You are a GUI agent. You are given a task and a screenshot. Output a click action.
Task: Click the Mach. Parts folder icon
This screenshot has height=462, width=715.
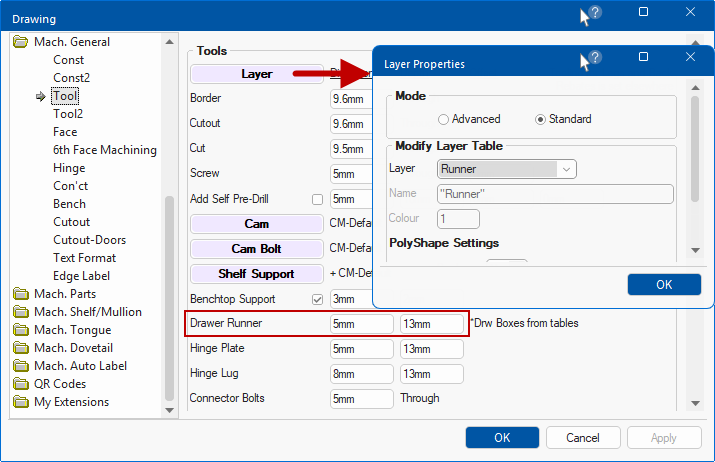click(x=21, y=294)
